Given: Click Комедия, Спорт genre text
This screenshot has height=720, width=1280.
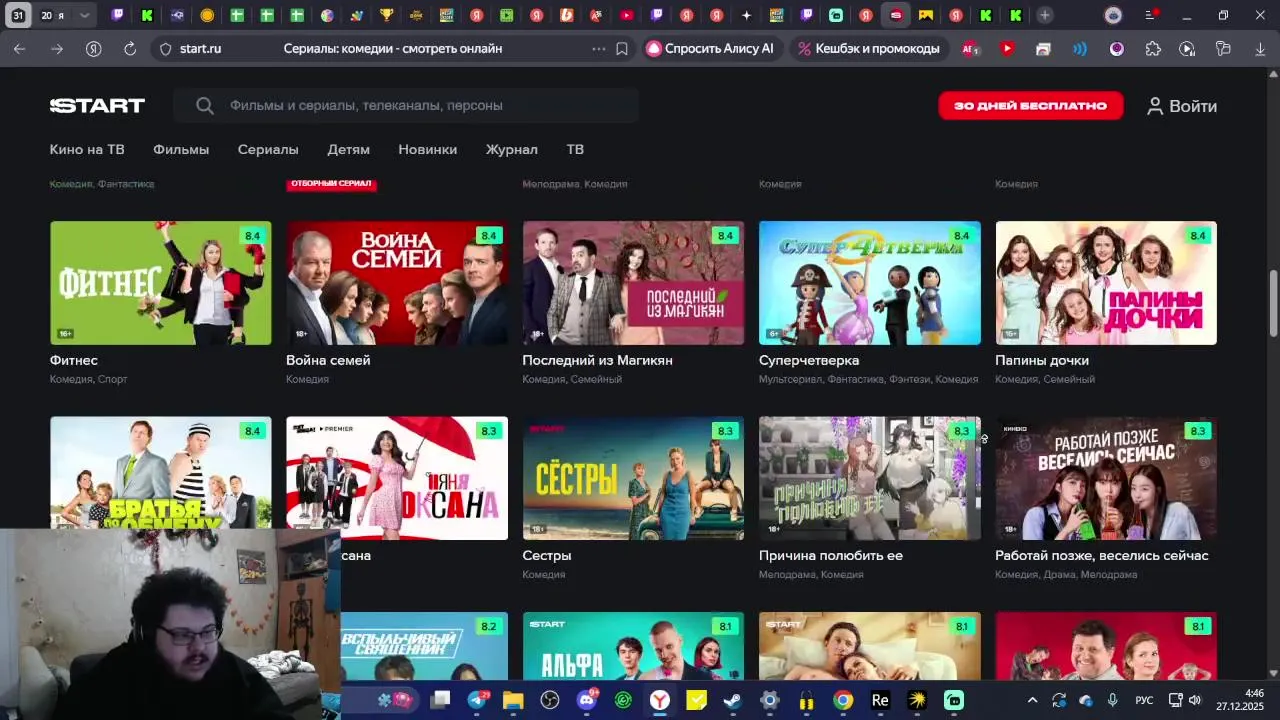Looking at the screenshot, I should tap(89, 379).
